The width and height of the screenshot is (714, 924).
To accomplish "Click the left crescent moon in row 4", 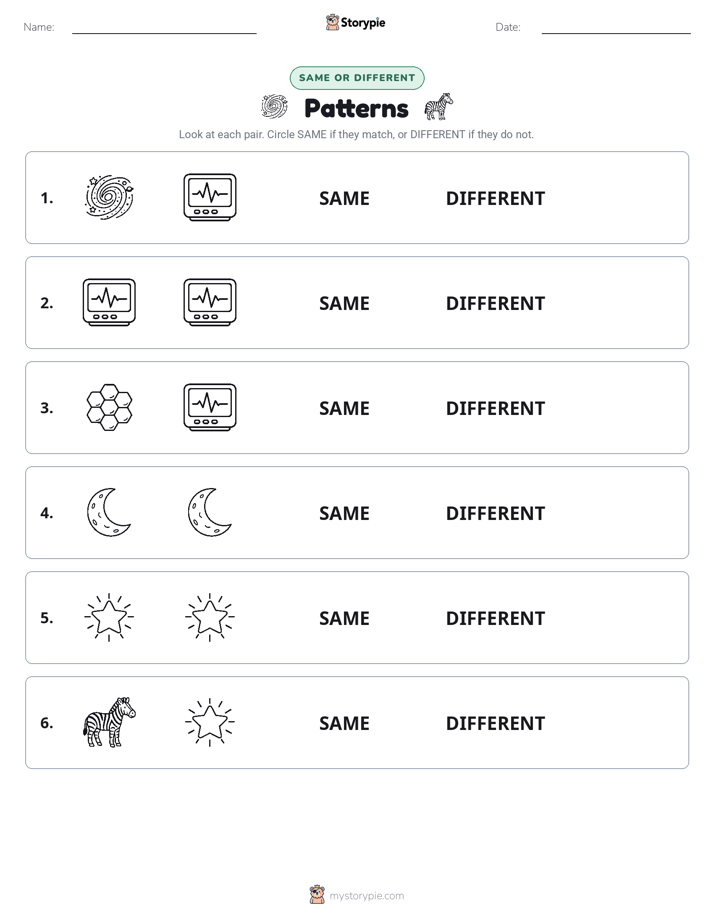I will pos(108,512).
